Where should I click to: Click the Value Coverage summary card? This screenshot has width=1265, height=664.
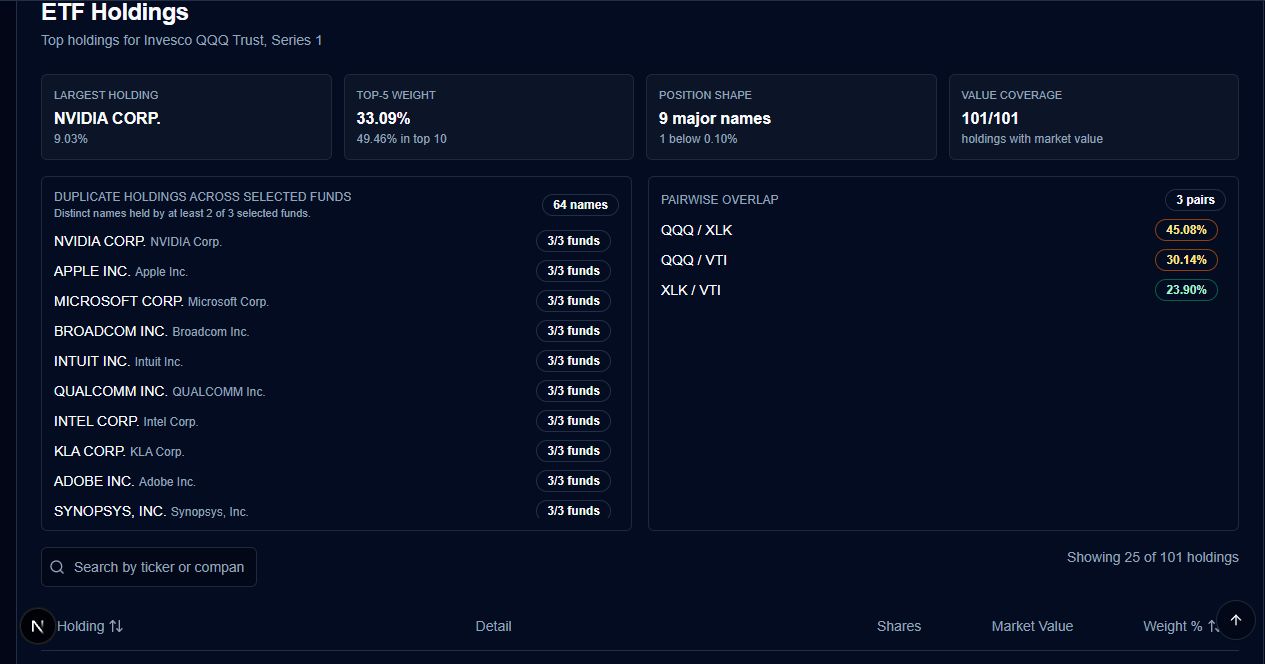[1094, 117]
